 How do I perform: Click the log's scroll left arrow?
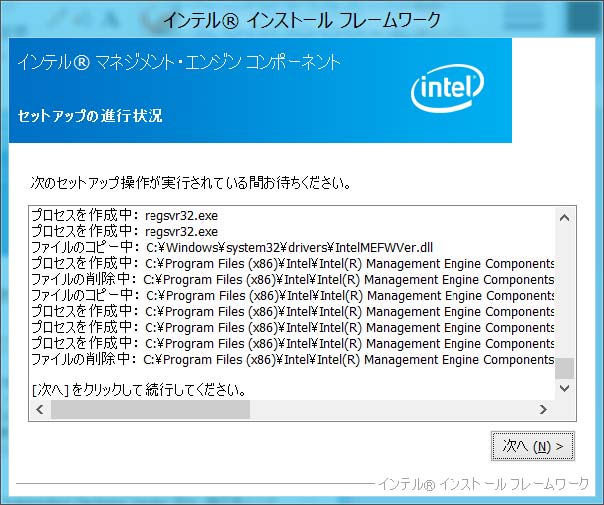click(40, 409)
